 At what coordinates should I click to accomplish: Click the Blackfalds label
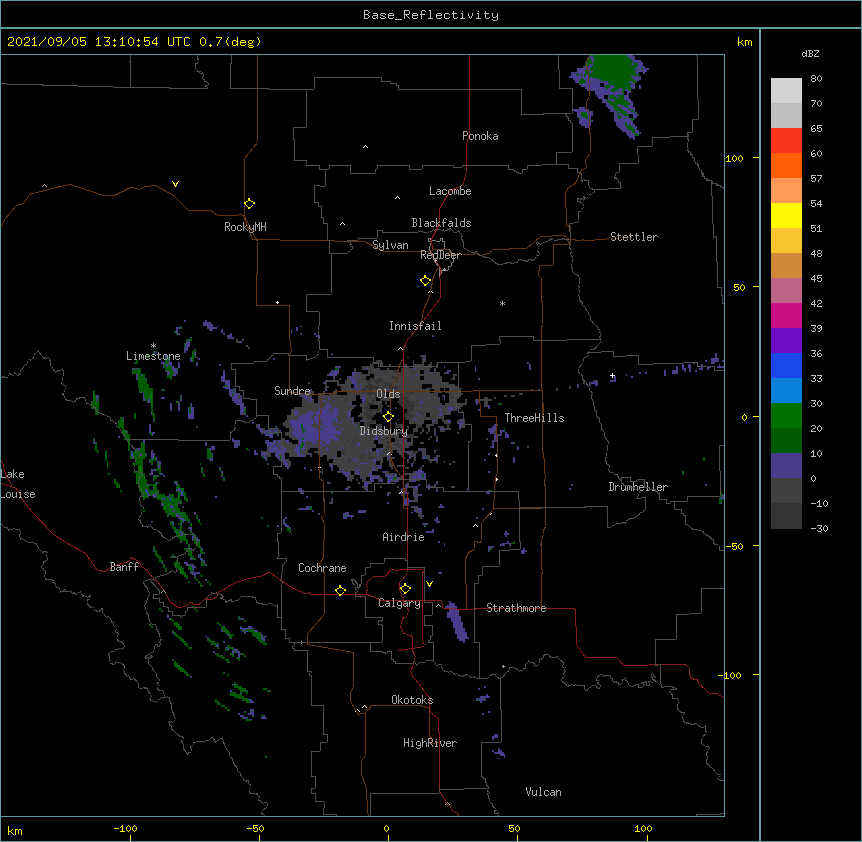pyautogui.click(x=441, y=223)
